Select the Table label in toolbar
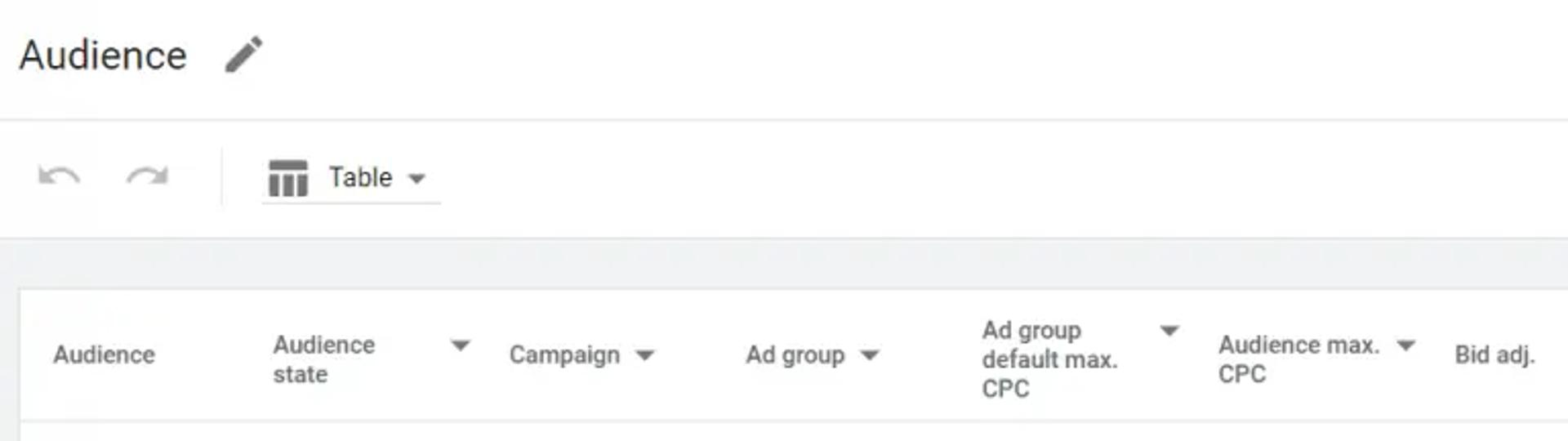 [x=360, y=177]
